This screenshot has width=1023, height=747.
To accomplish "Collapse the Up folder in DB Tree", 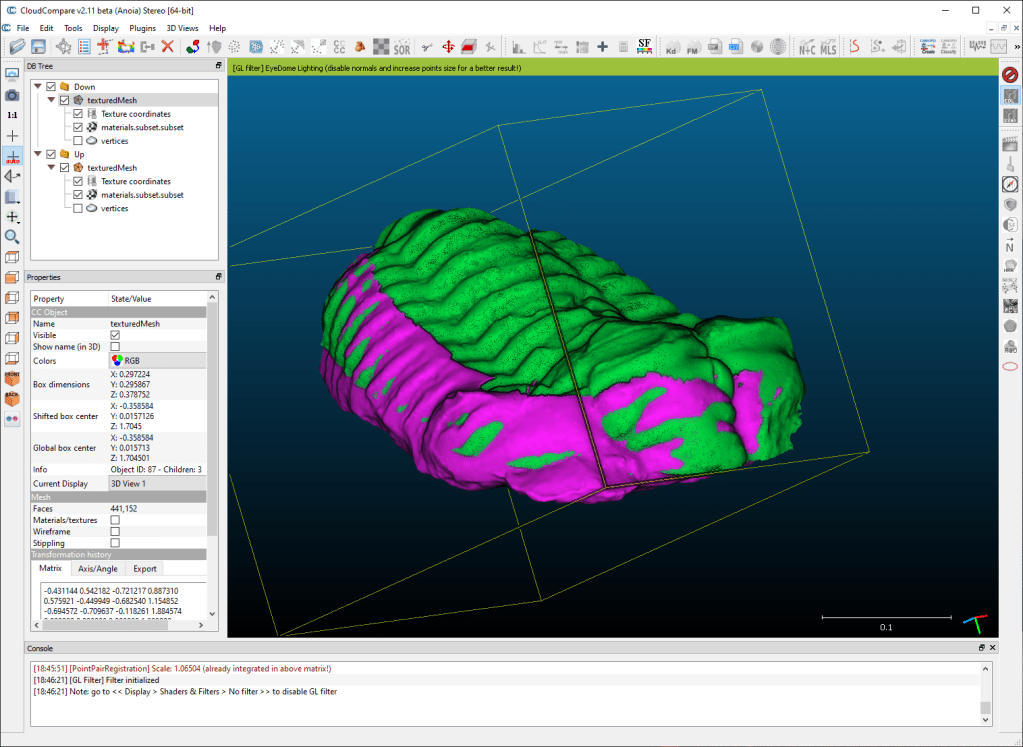I will pos(38,155).
